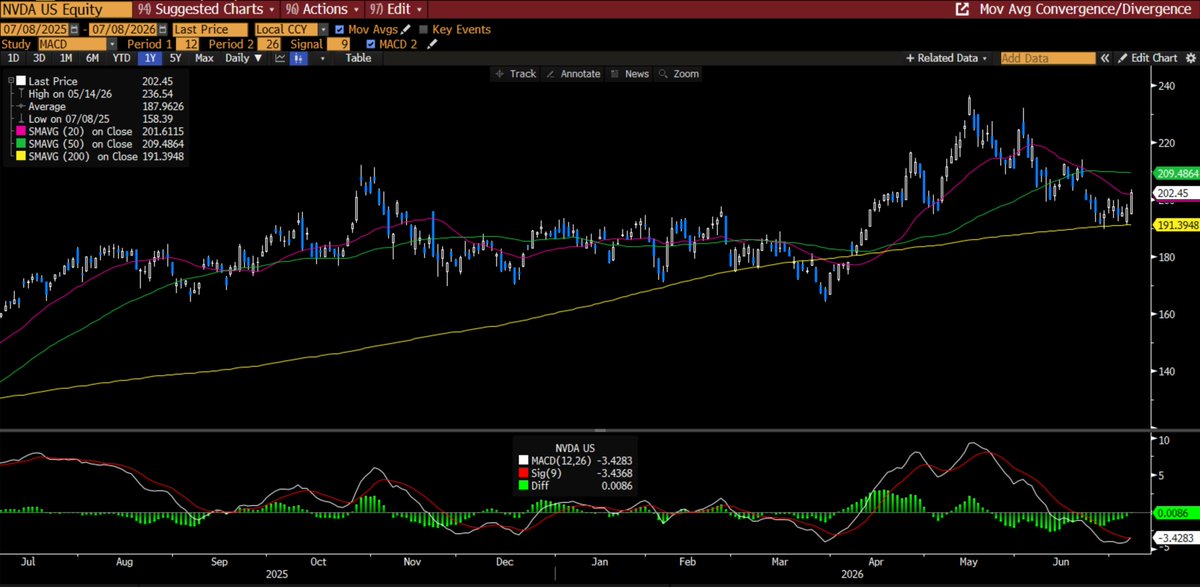Select the 1D time range tab

(13, 58)
